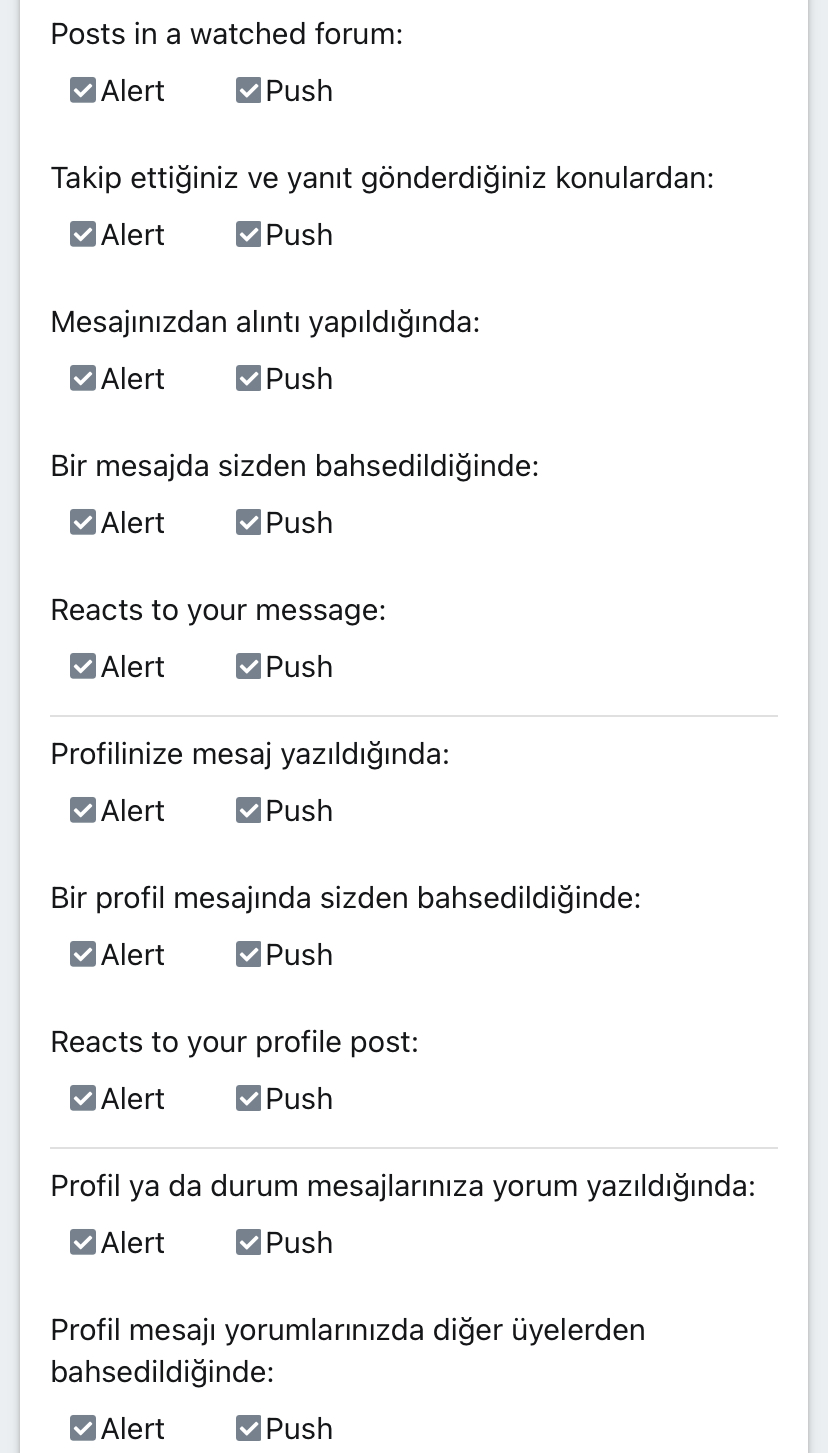Toggle Push for 'Profilinize mesaj yazıldığında'
Screen dimensions: 828x1453
[248, 811]
